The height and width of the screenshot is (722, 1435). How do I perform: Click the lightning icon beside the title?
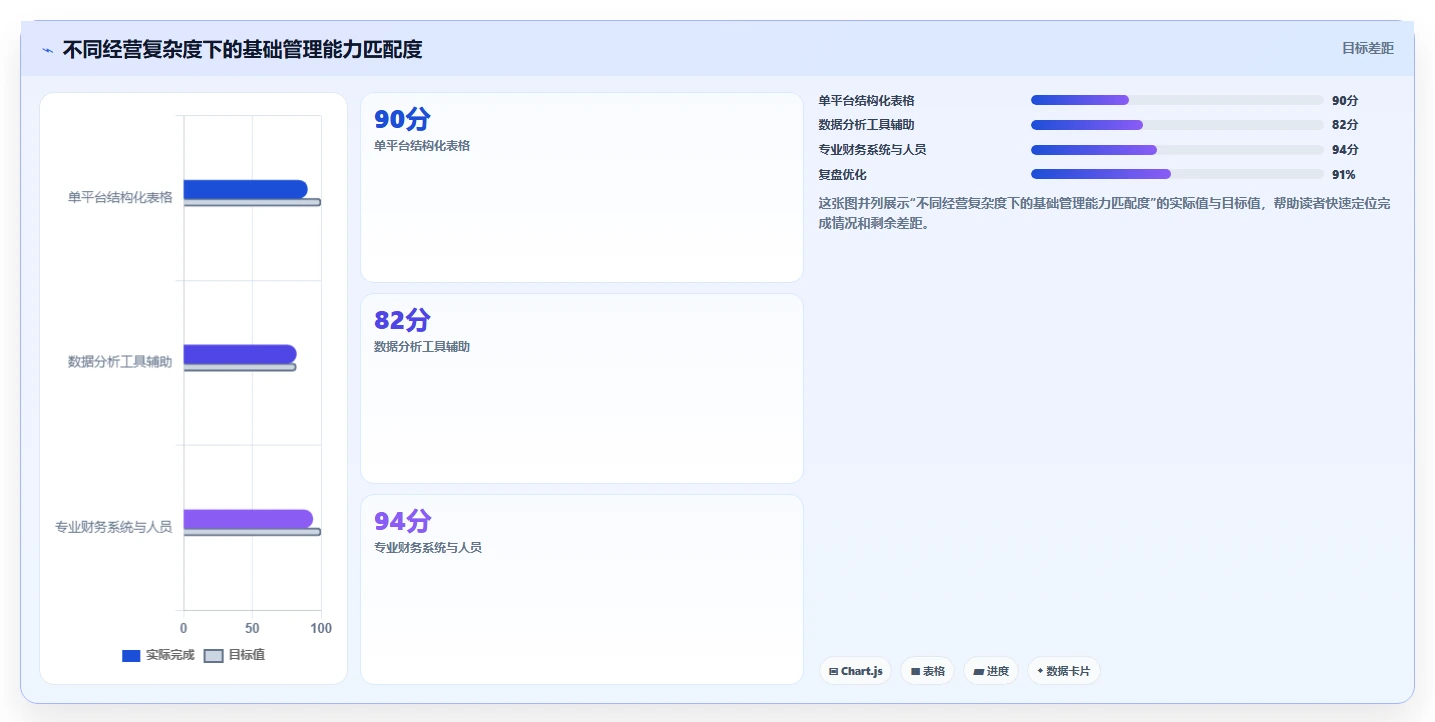pyautogui.click(x=47, y=50)
